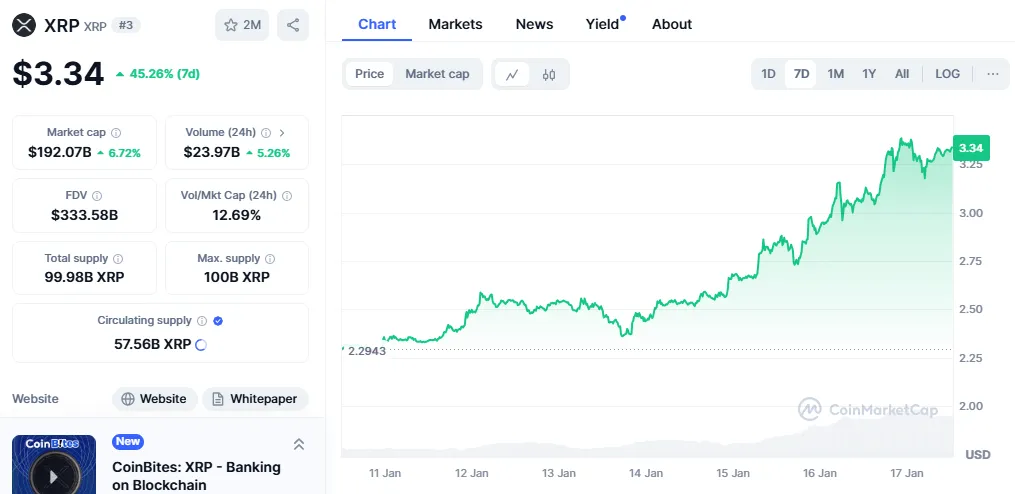Select the Market cap chart toggle
Screen dimensions: 1015x494
[x=437, y=74]
